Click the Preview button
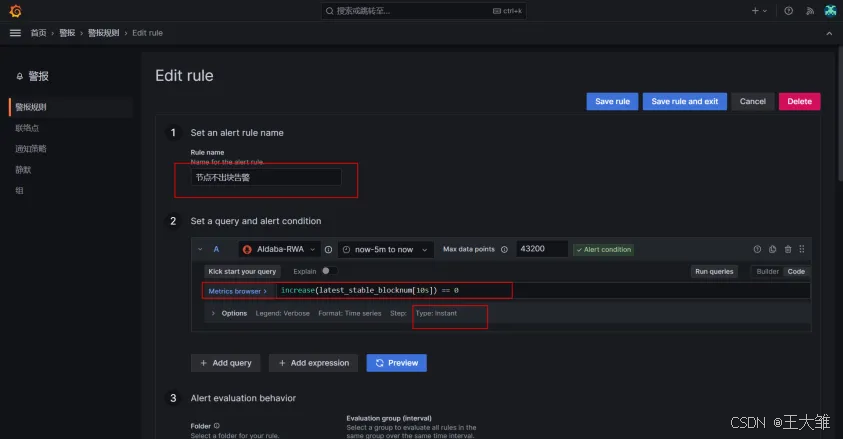The image size is (843, 439). [x=396, y=363]
